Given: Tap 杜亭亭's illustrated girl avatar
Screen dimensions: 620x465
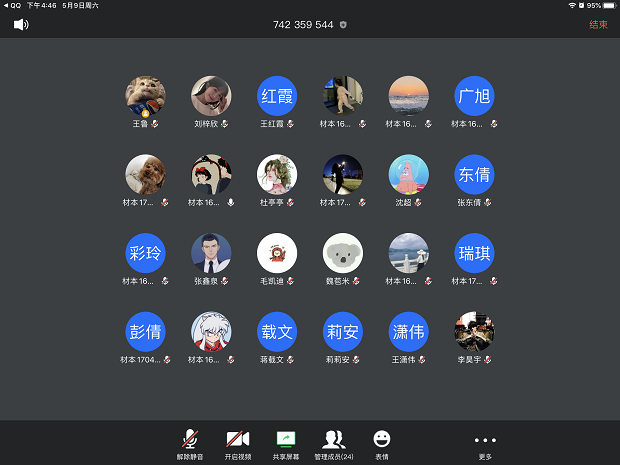Looking at the screenshot, I should tap(277, 174).
